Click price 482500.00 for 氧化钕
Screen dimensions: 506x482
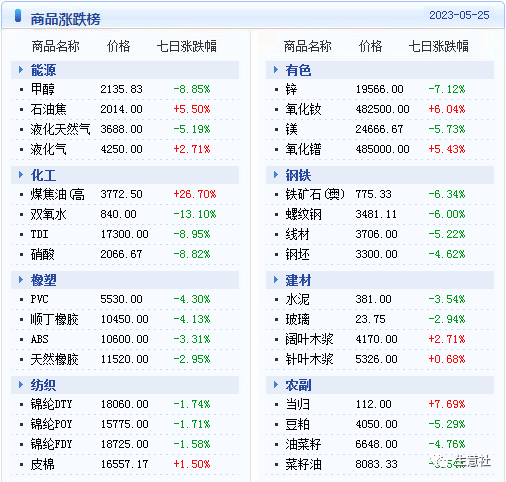click(x=382, y=109)
